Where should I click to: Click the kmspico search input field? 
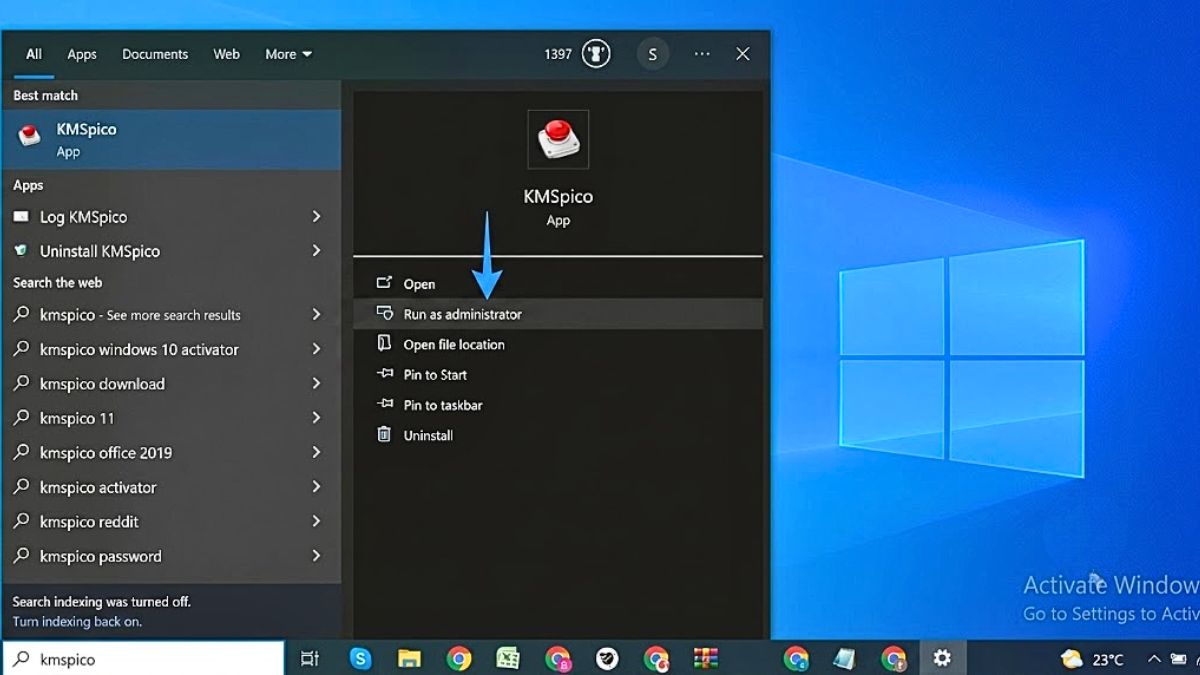pyautogui.click(x=143, y=659)
